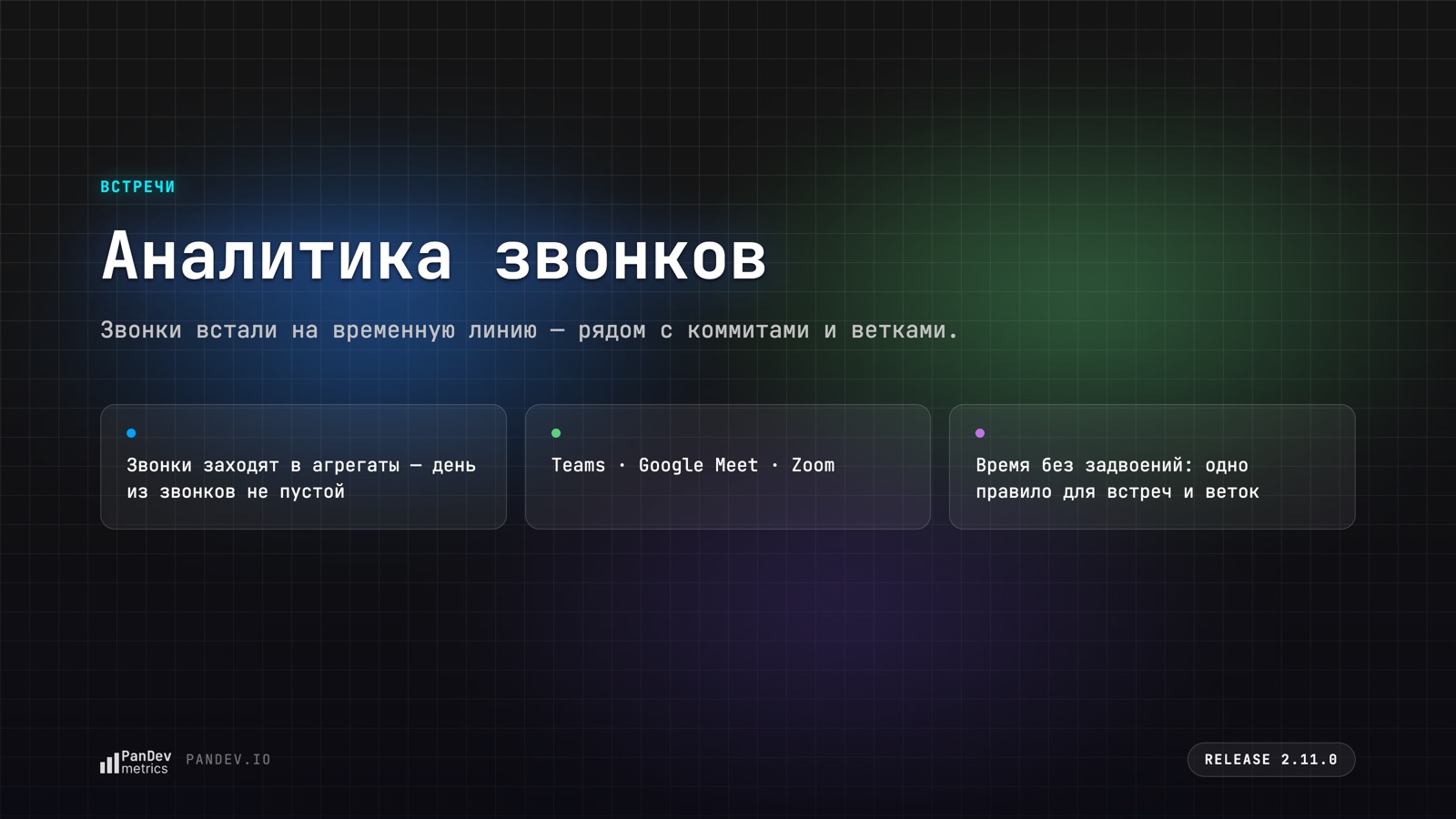Click the word 'ветками' in the subtitle

coord(899,330)
